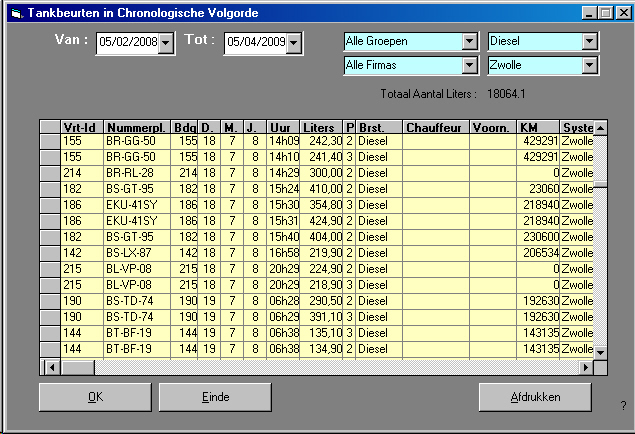Expand the Alle Firmas combo box
The height and width of the screenshot is (434, 635).
click(469, 66)
